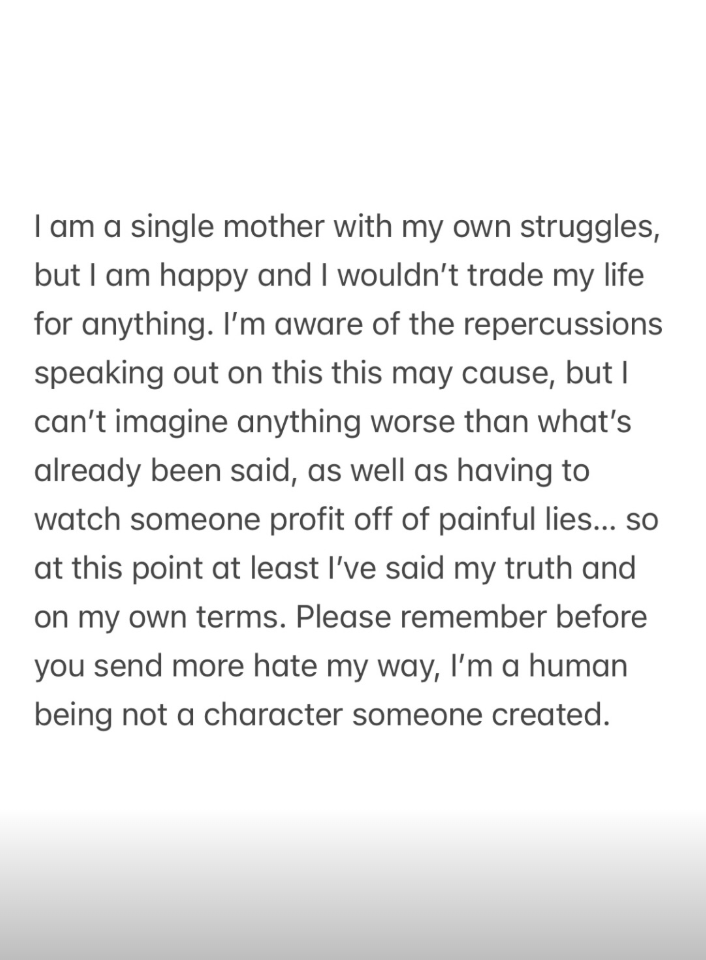This screenshot has width=706, height=960.
Task: Click the word "character"
Action: tap(263, 716)
